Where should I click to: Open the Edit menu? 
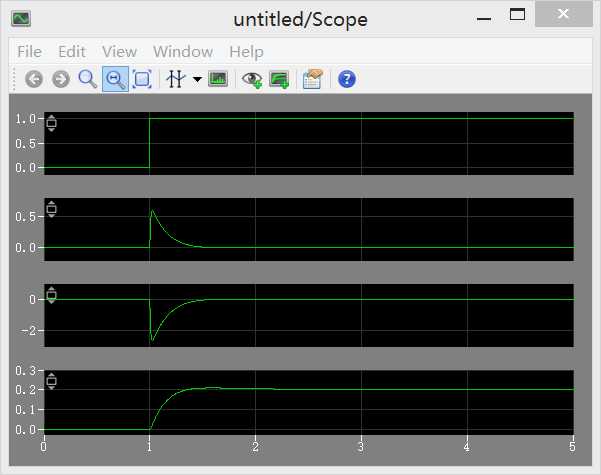(x=72, y=52)
